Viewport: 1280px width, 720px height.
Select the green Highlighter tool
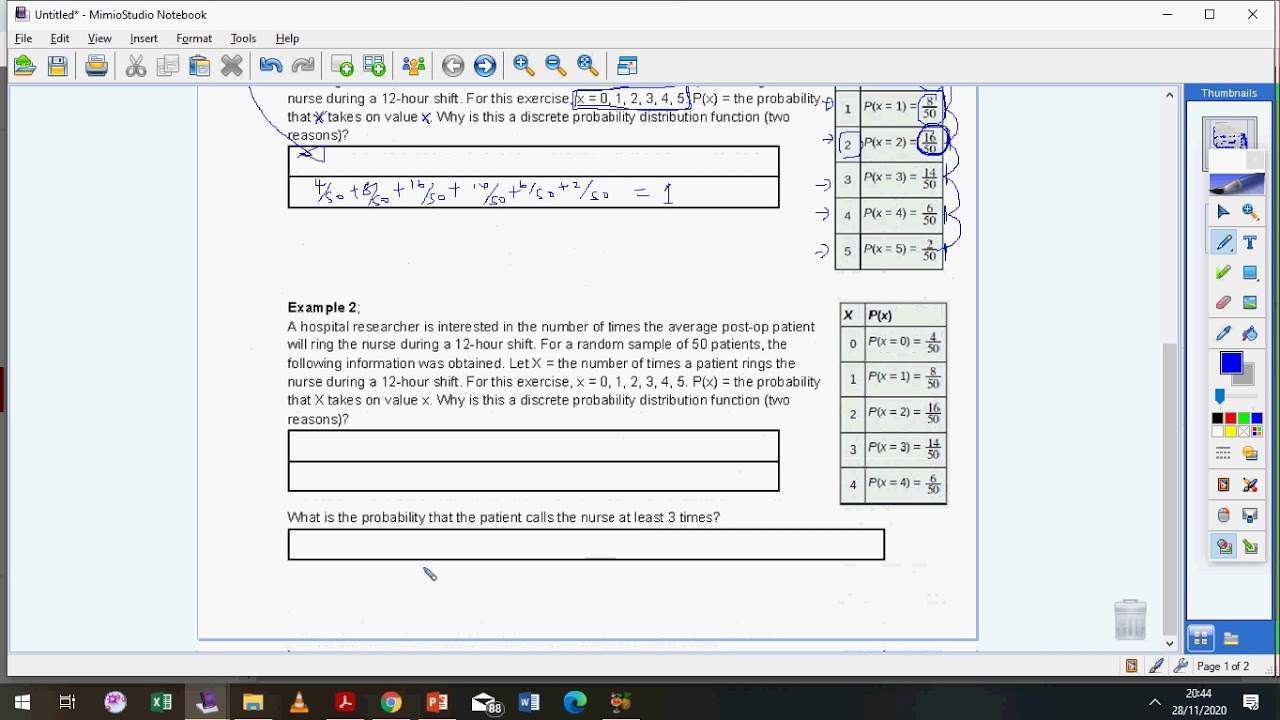(1223, 272)
